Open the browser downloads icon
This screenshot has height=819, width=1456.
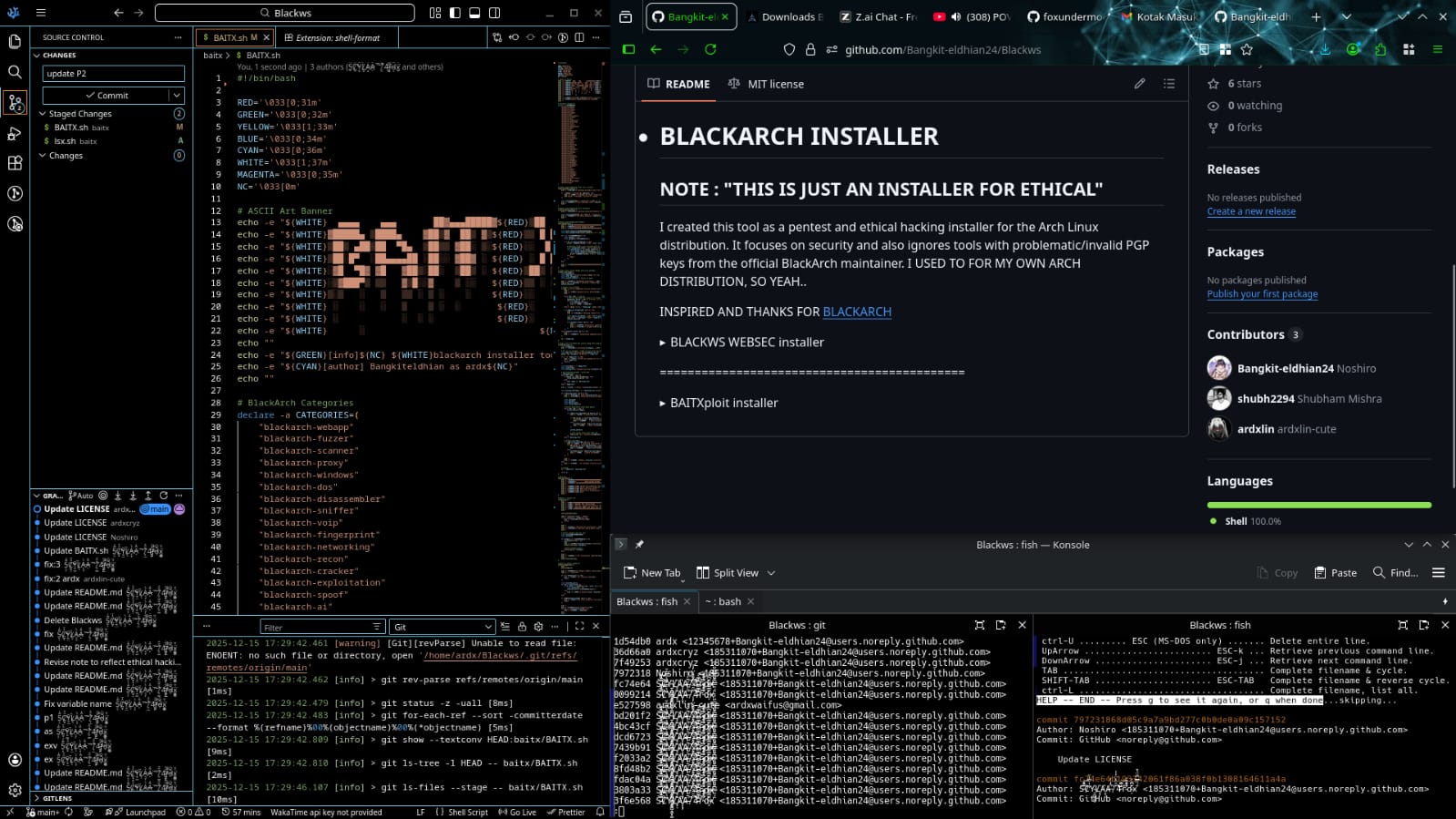coord(1325,49)
